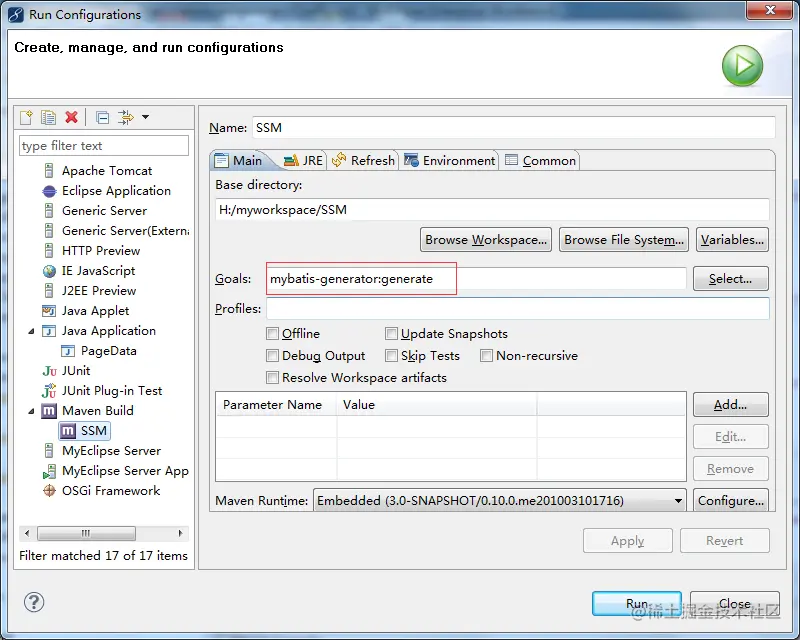This screenshot has height=640, width=800.
Task: Click the Configure Maven runtime button
Action: click(731, 501)
